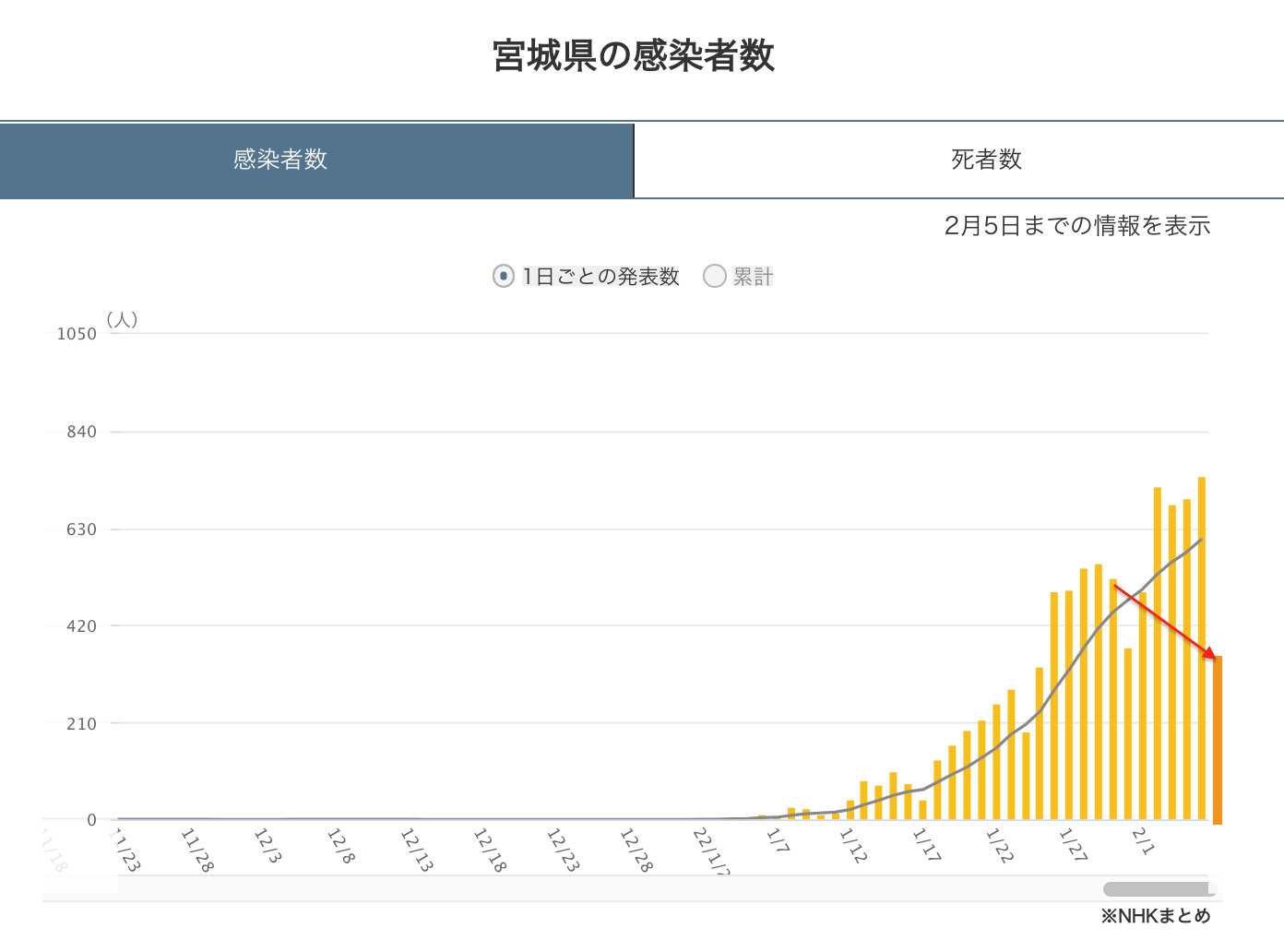Click the 宮城県の感染者数 heading
This screenshot has width=1284, height=952.
[x=634, y=55]
